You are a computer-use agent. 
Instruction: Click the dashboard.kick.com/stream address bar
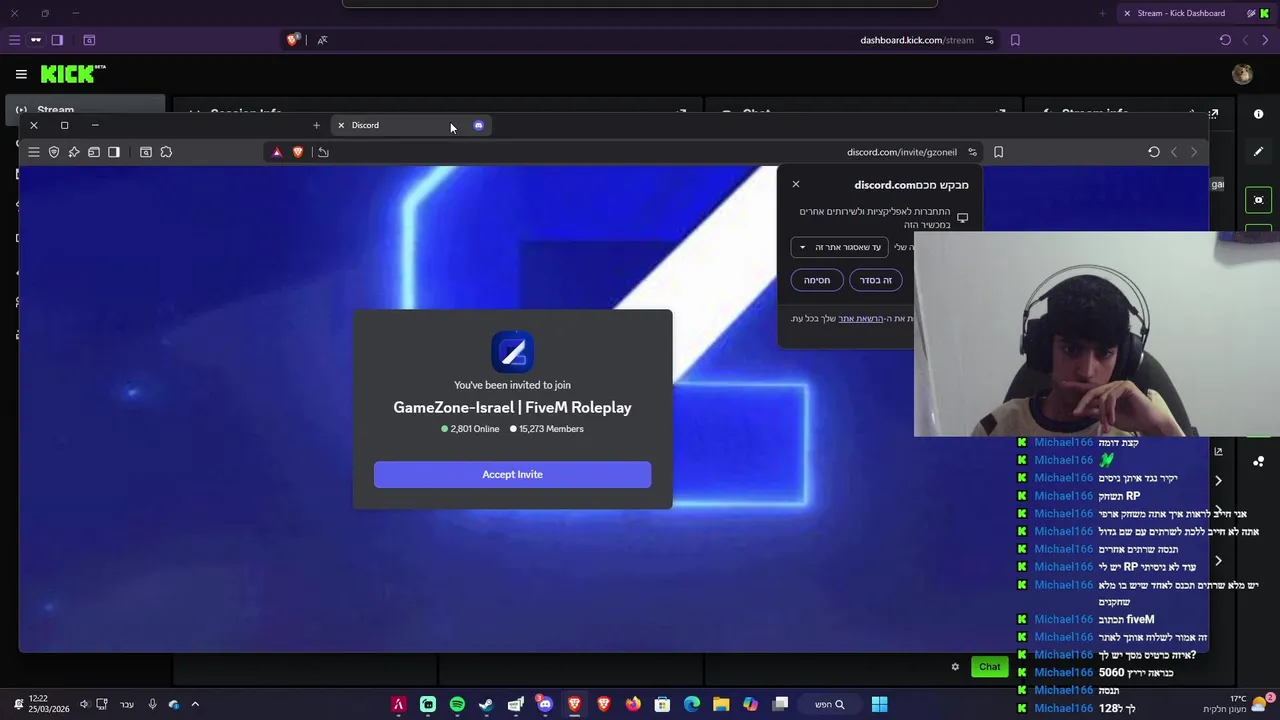click(x=916, y=40)
